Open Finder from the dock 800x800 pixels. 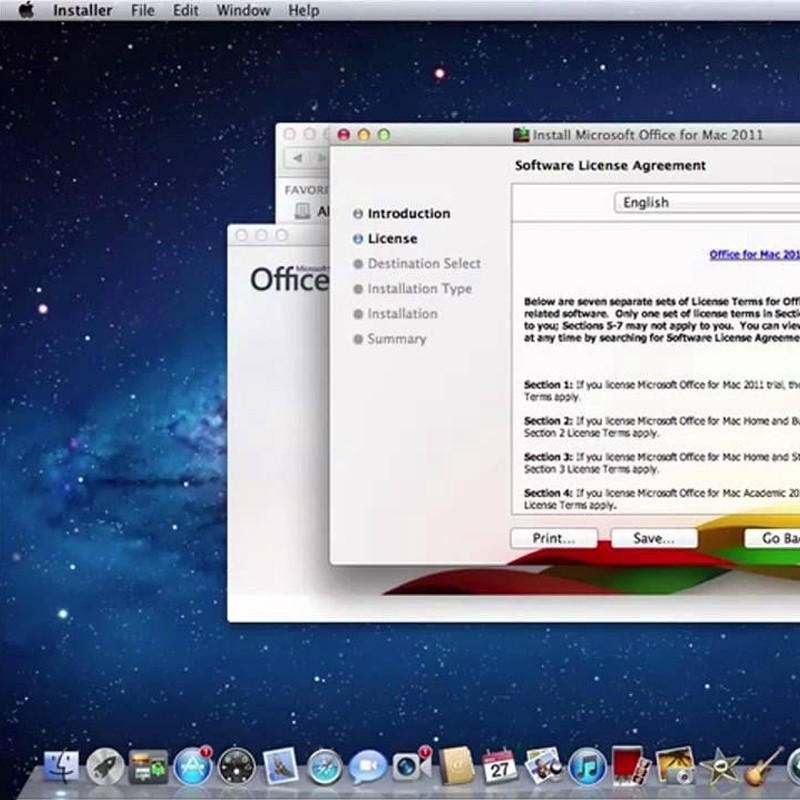[x=61, y=767]
